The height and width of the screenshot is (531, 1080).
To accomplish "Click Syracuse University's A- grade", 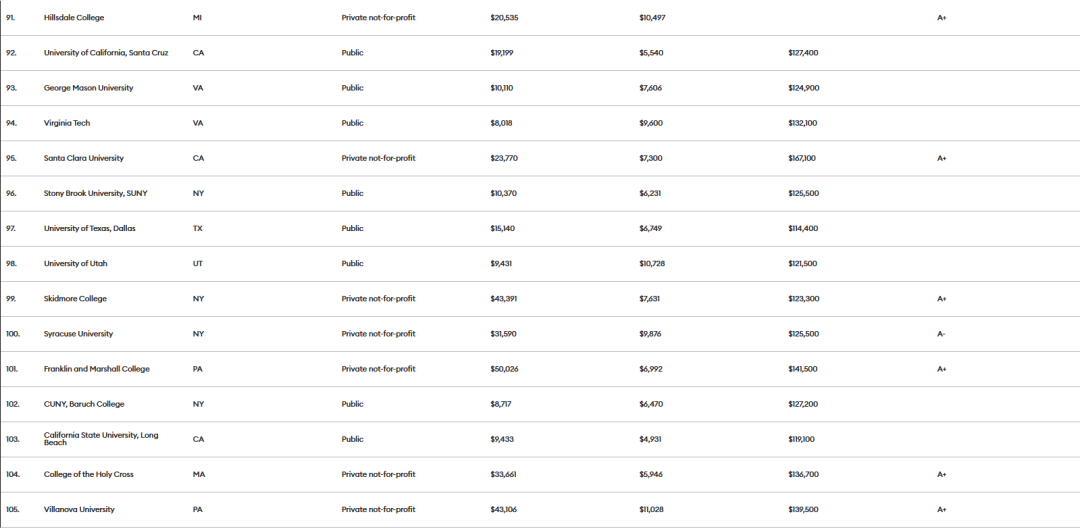I will coord(941,334).
